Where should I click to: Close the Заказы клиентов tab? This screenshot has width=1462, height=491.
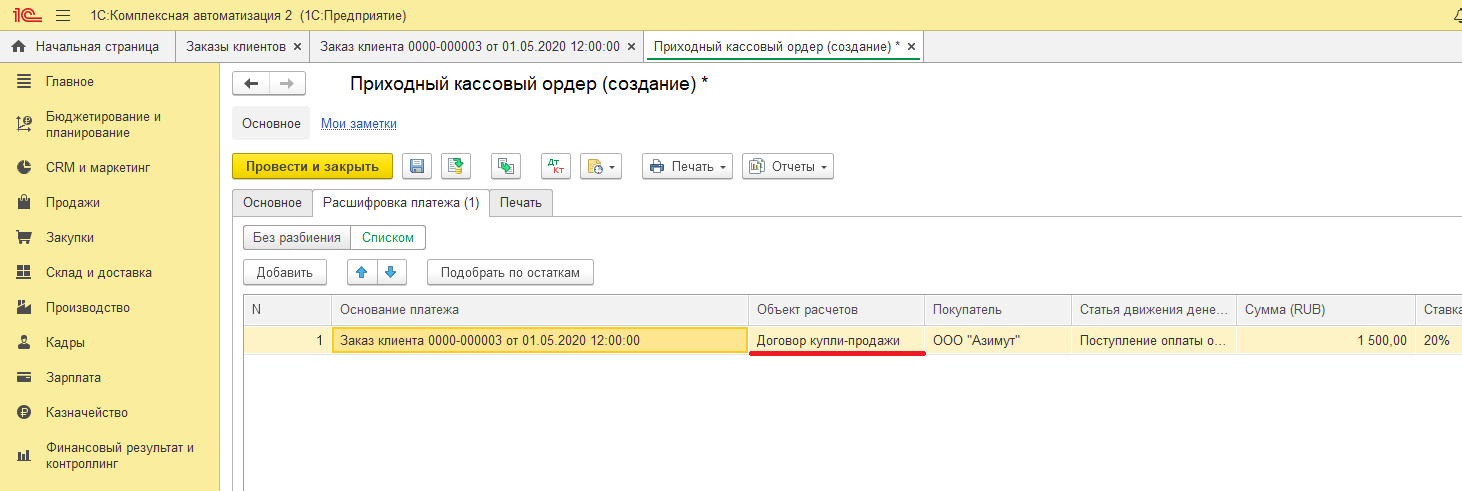pos(297,47)
